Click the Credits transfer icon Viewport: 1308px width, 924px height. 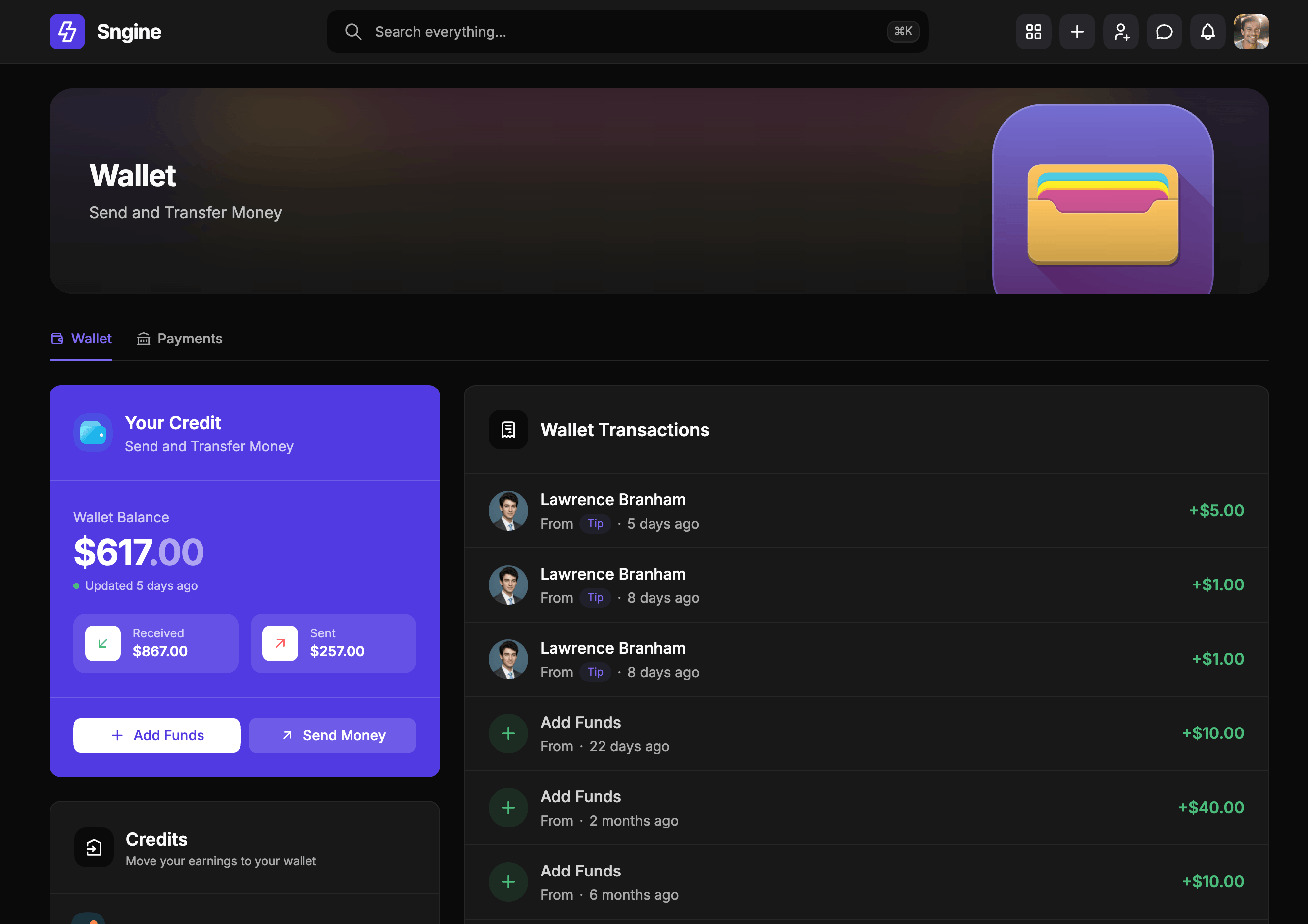point(94,848)
